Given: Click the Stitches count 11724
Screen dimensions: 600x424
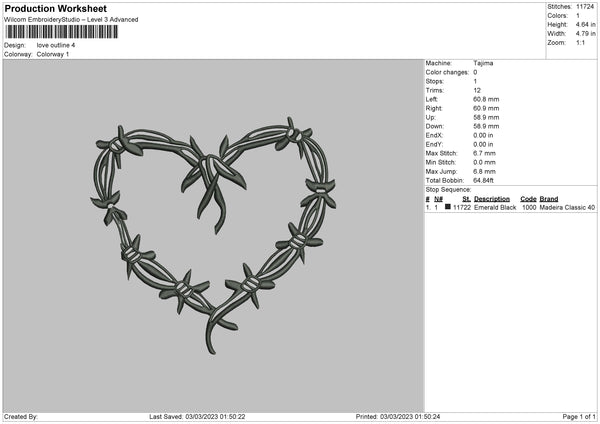Looking at the screenshot, I should (585, 7).
